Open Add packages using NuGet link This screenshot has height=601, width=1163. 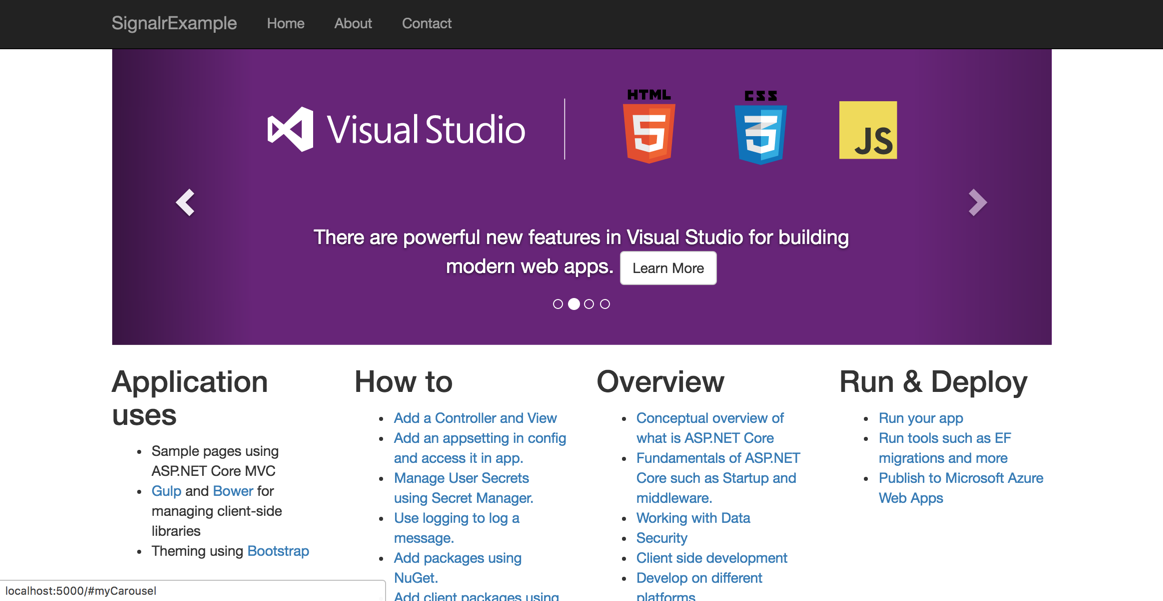coord(458,568)
